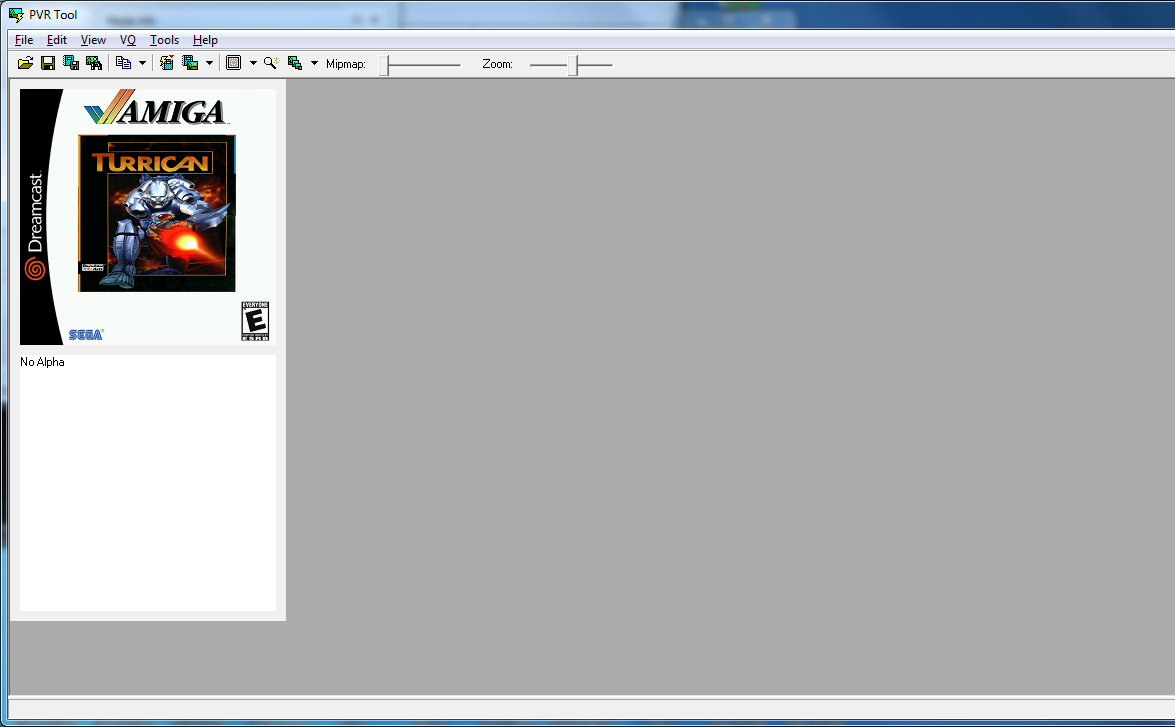This screenshot has height=727, width=1175.
Task: Click the "Mipmap:" toolbar label
Action: [x=346, y=64]
